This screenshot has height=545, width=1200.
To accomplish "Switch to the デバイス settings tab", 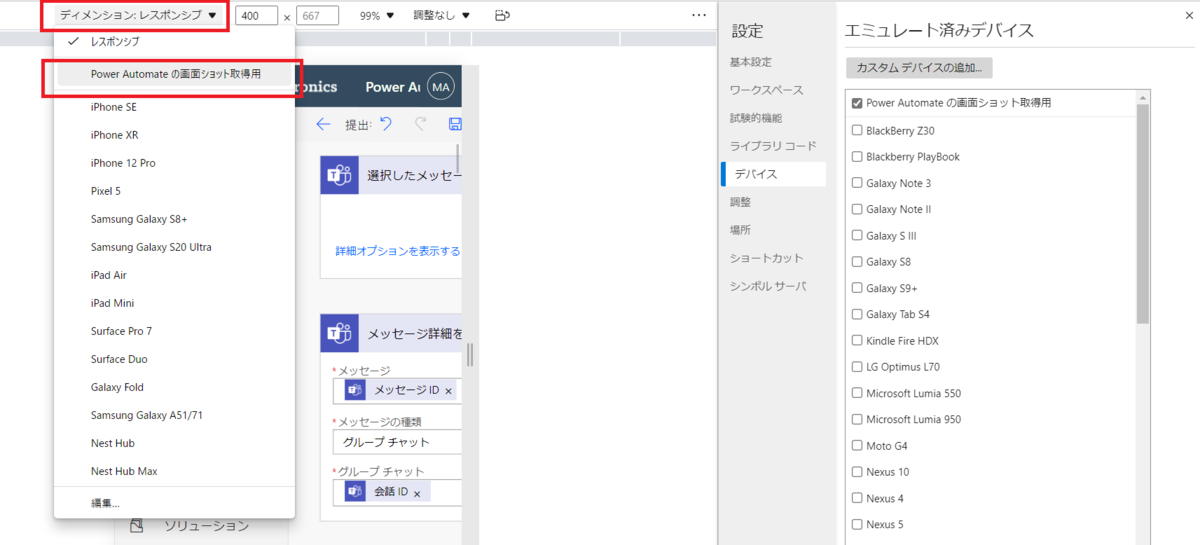I will 774,174.
